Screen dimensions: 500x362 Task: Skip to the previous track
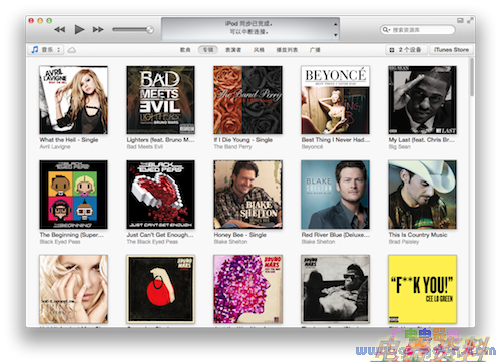pos(60,30)
